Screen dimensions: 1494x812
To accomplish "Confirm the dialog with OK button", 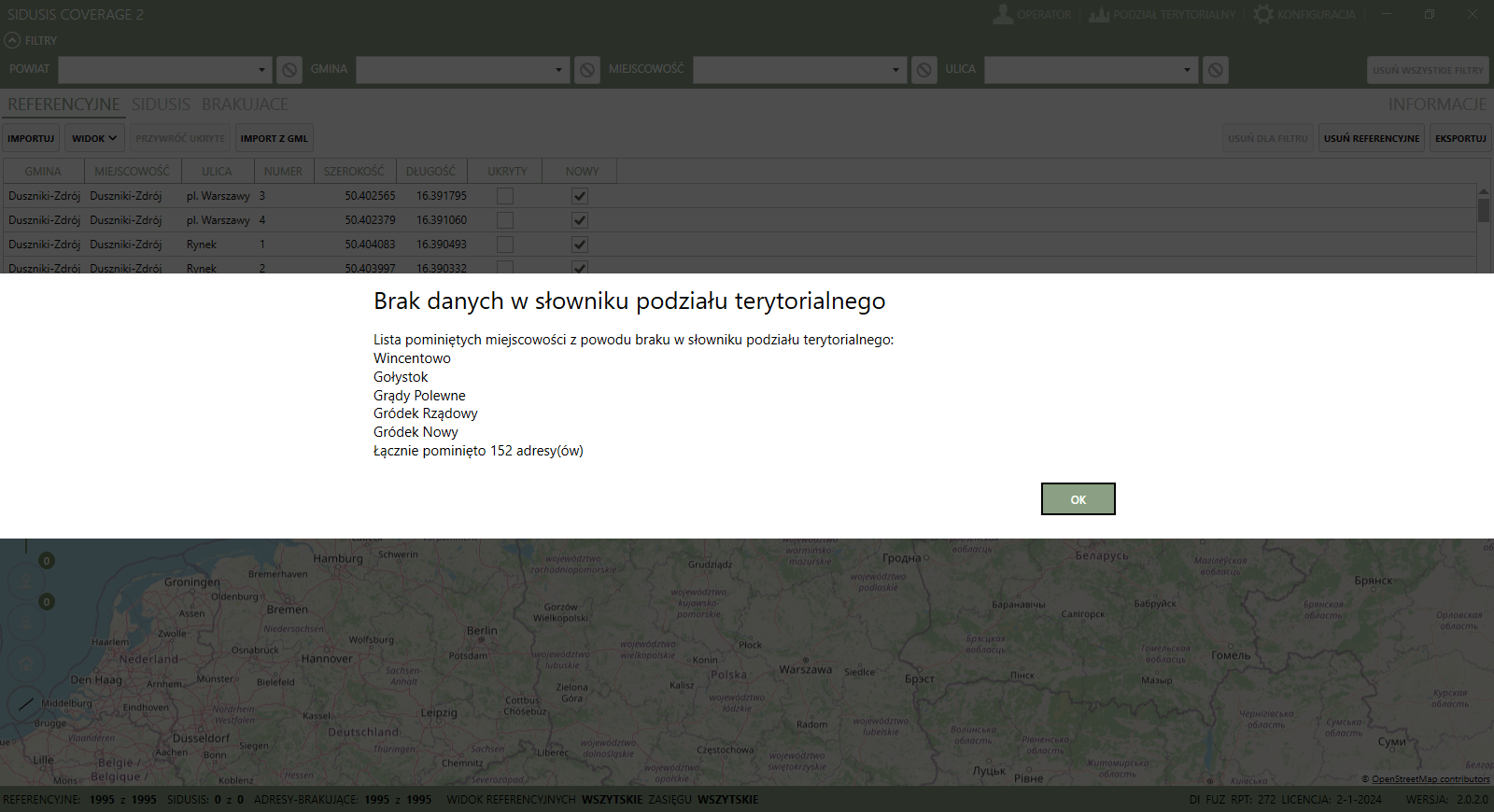I will 1078,499.
